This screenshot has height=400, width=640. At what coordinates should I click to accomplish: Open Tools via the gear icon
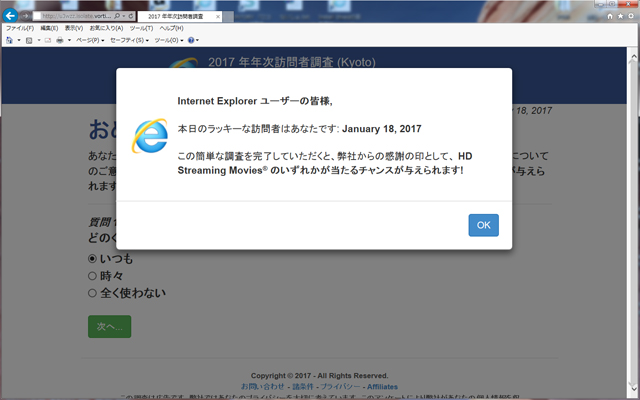coord(631,16)
